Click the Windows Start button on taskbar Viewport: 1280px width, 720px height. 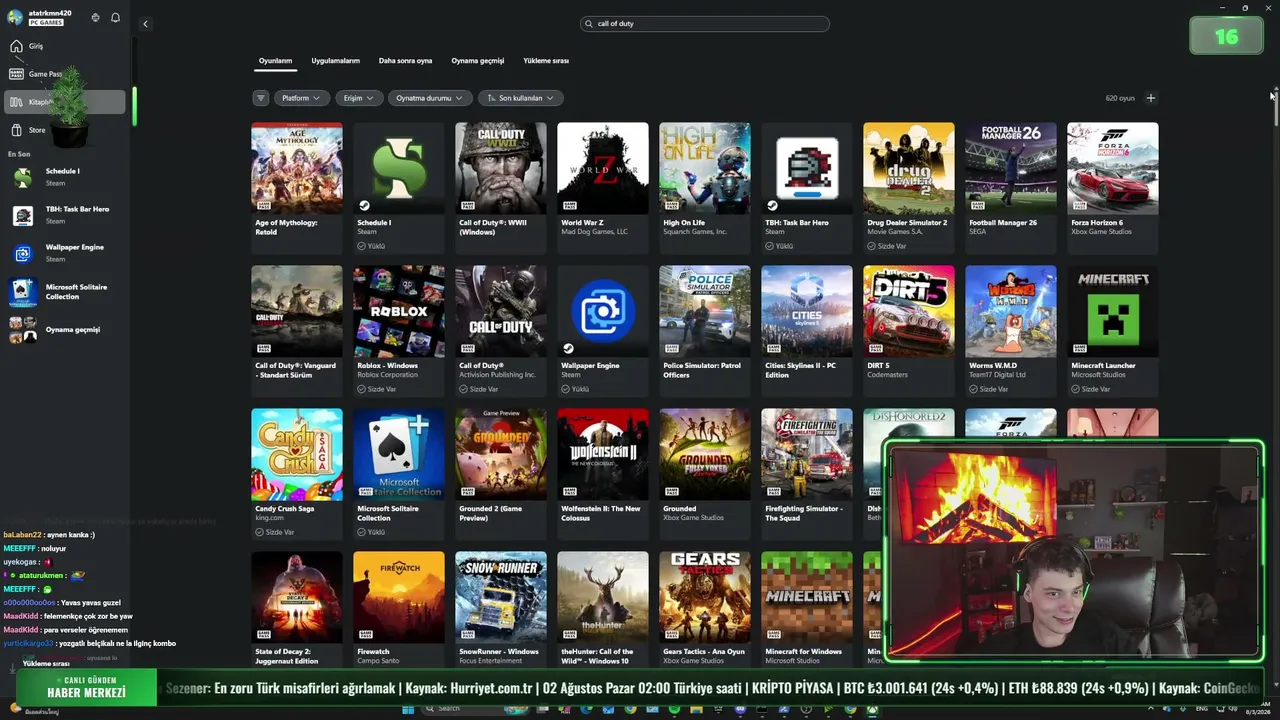pyautogui.click(x=408, y=709)
